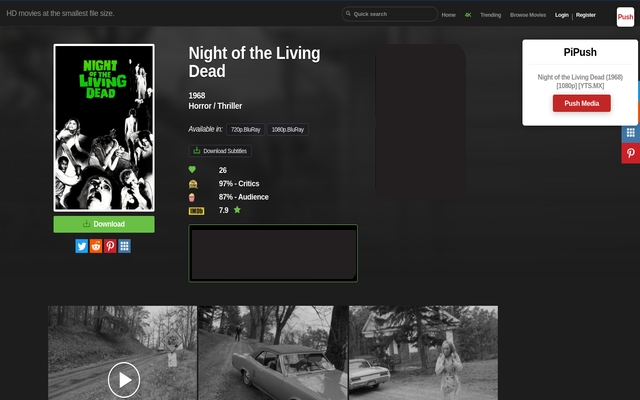Screen dimensions: 640x400
Task: Select the 720p.BluRay quality option
Action: point(245,129)
